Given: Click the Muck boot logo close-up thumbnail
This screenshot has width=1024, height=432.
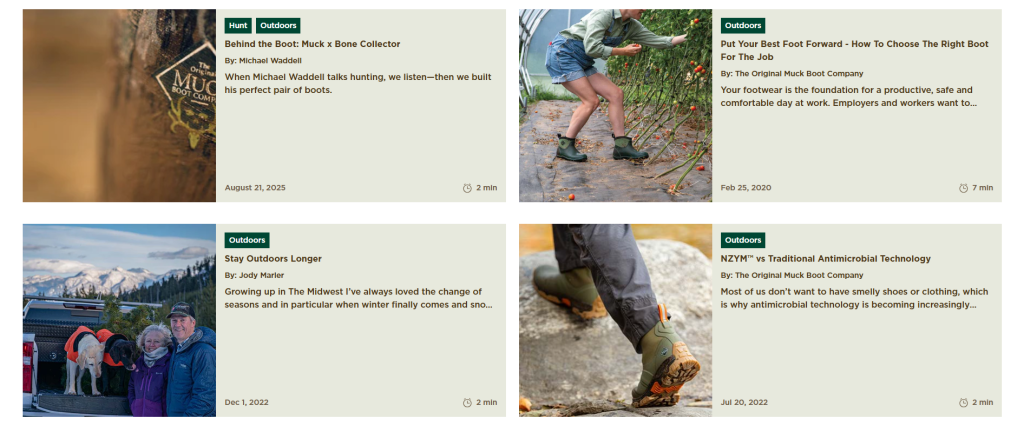Looking at the screenshot, I should tap(120, 105).
